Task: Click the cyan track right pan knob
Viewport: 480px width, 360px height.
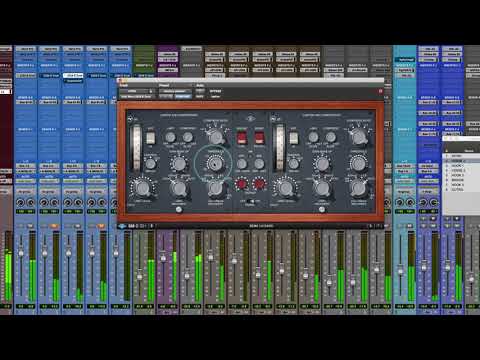Action: click(409, 202)
